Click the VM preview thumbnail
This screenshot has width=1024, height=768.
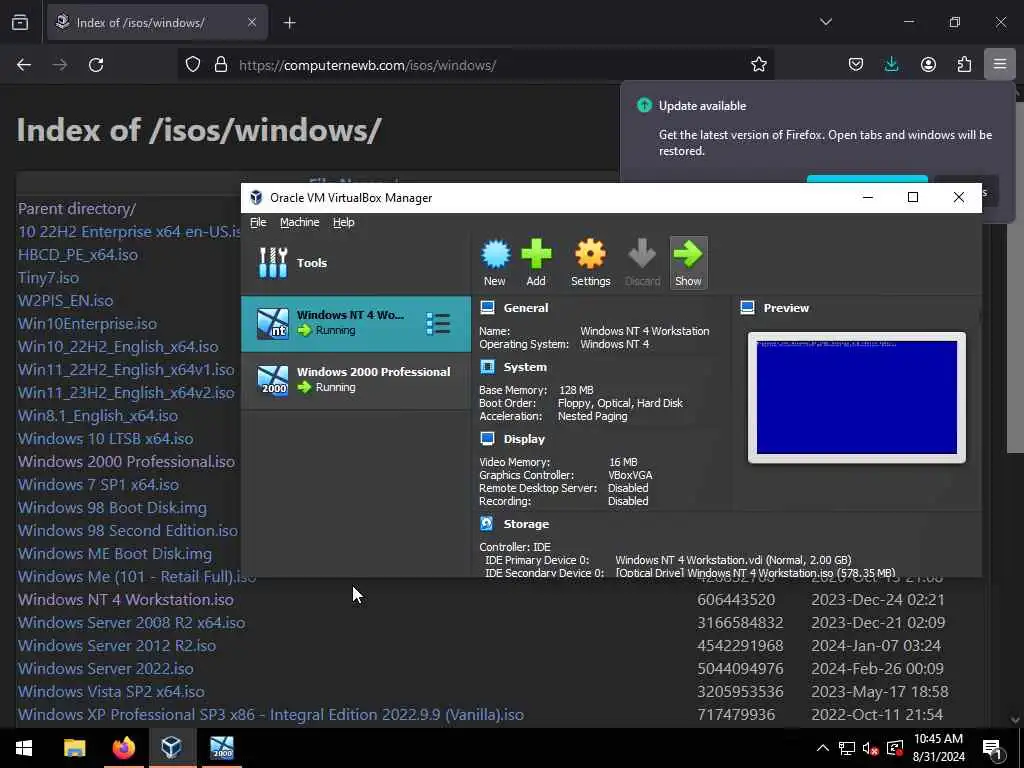pos(857,397)
